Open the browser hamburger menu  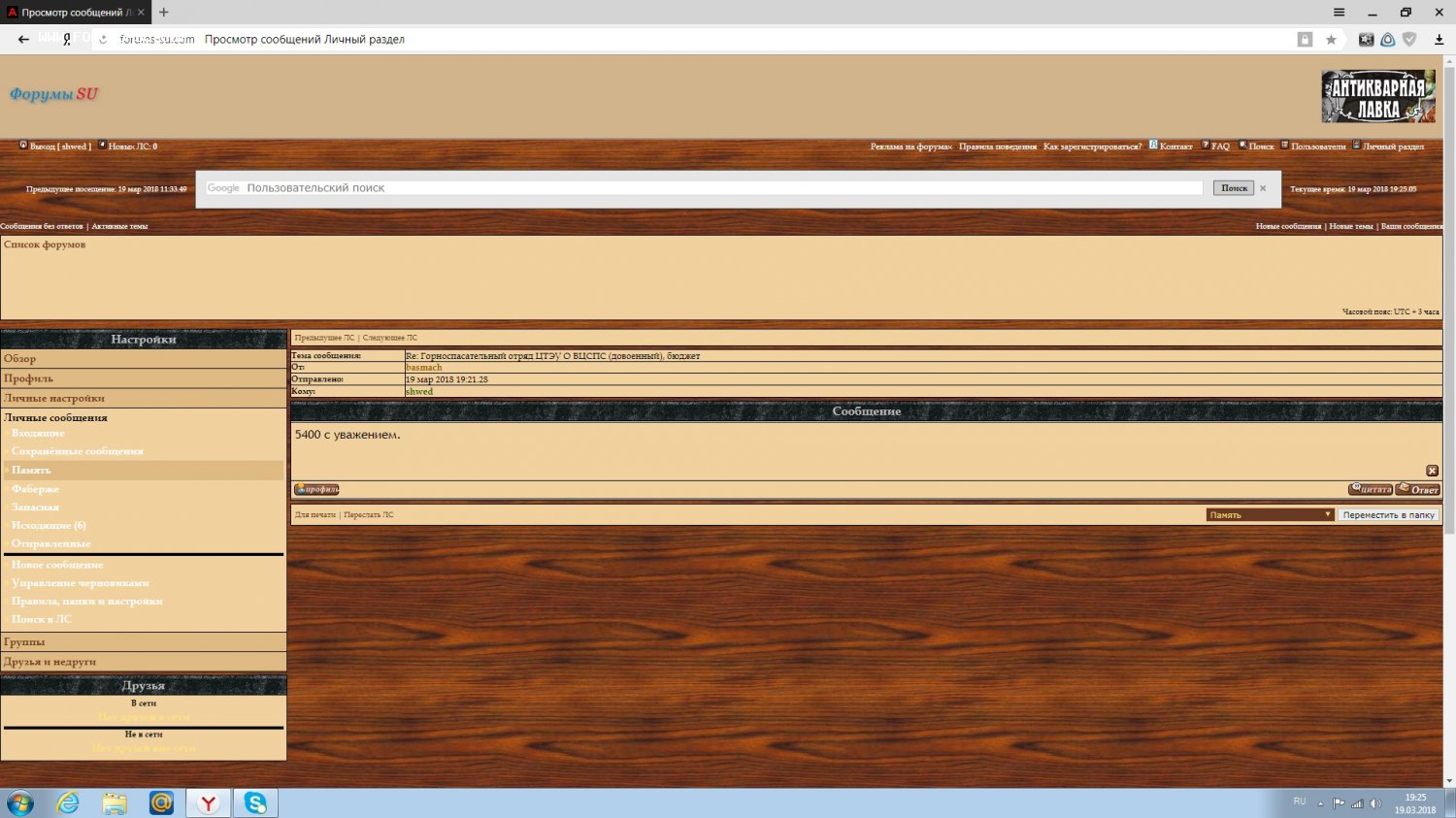pos(1339,13)
